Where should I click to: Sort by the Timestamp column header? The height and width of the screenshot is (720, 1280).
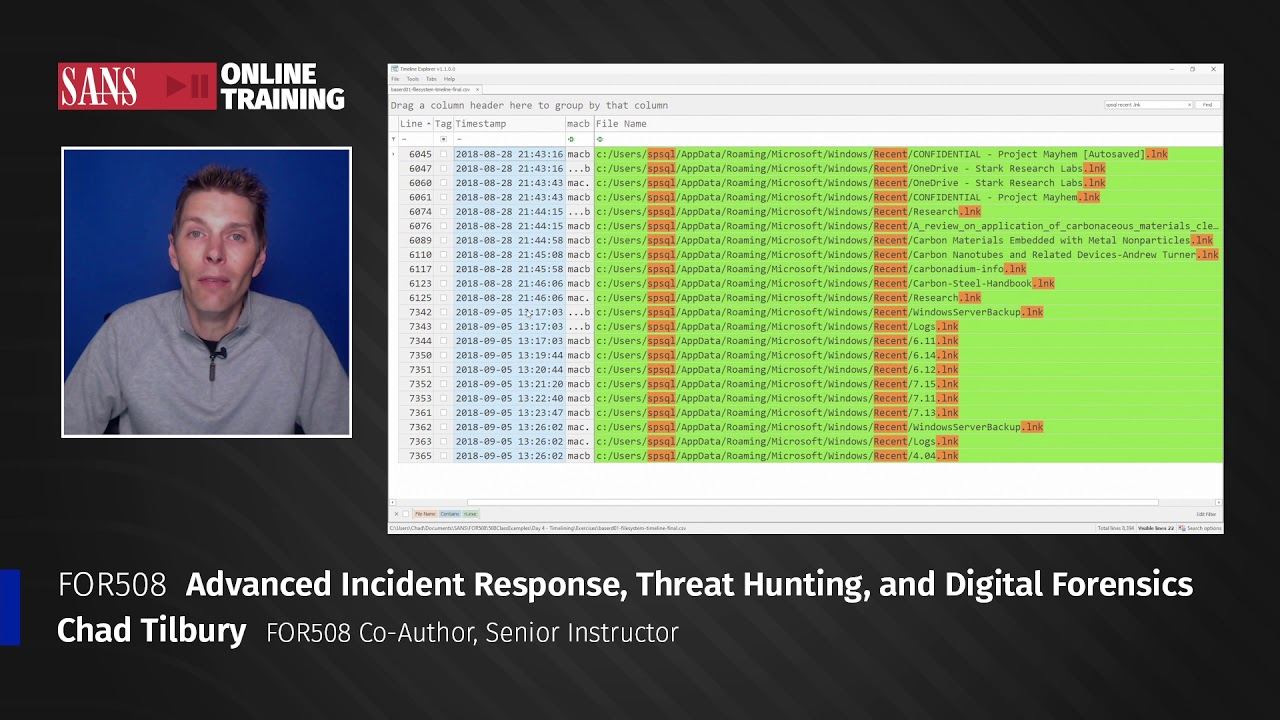coord(509,124)
